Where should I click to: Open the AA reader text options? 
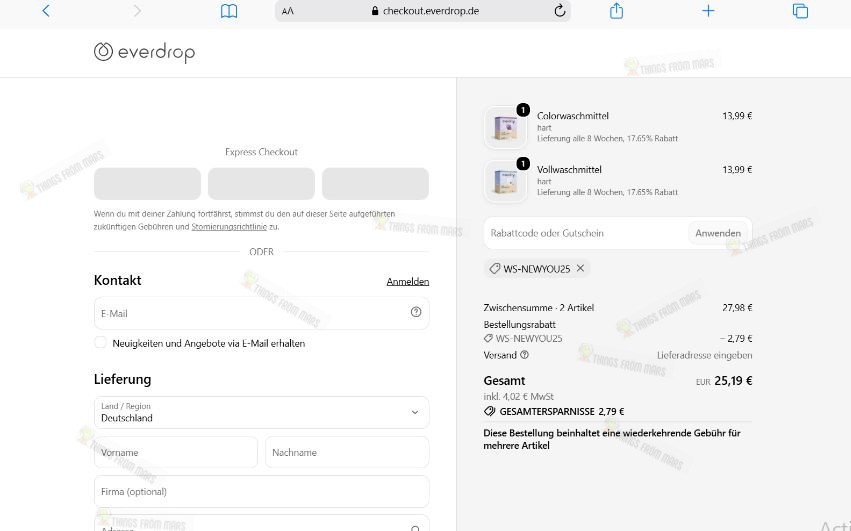[x=288, y=11]
